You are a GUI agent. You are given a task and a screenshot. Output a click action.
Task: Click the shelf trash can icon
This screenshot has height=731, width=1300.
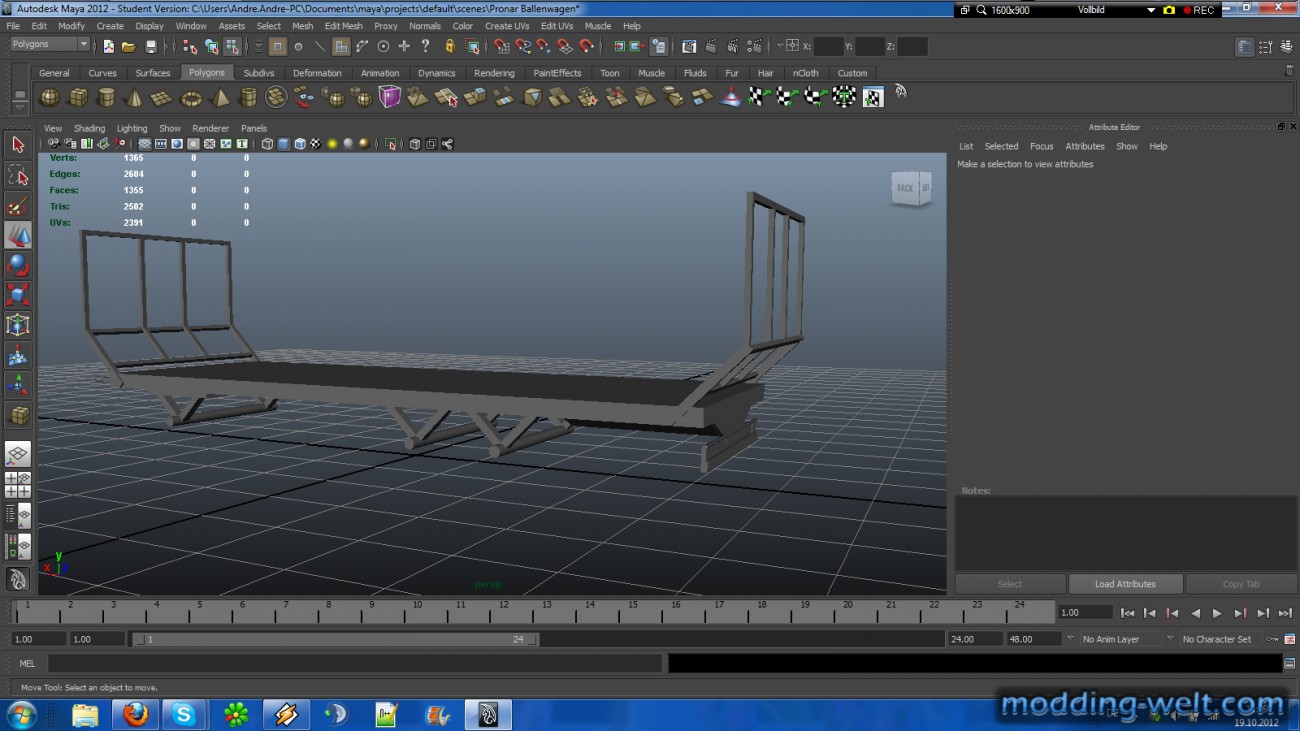(x=1289, y=71)
